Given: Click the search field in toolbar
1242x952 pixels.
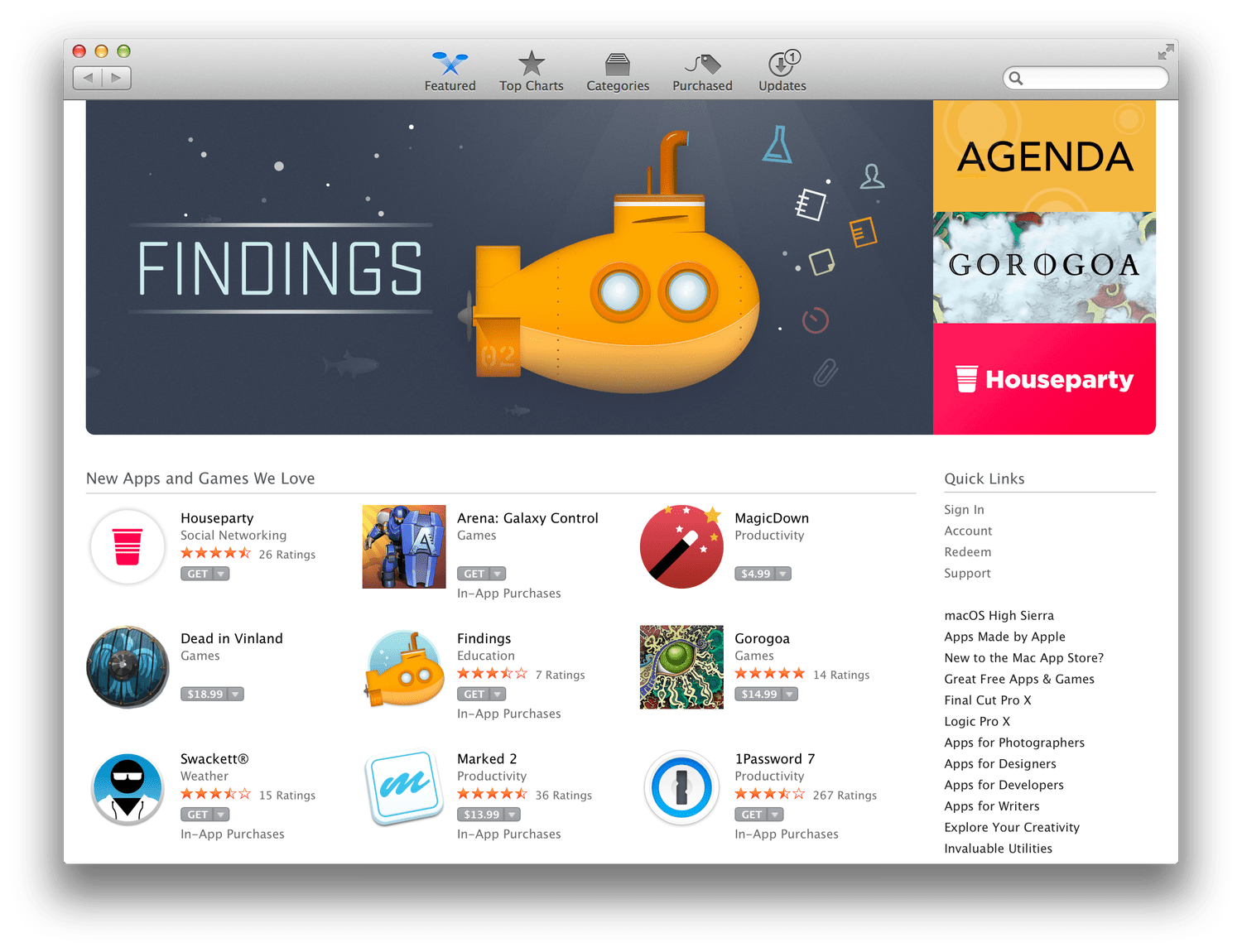Looking at the screenshot, I should (x=1086, y=78).
